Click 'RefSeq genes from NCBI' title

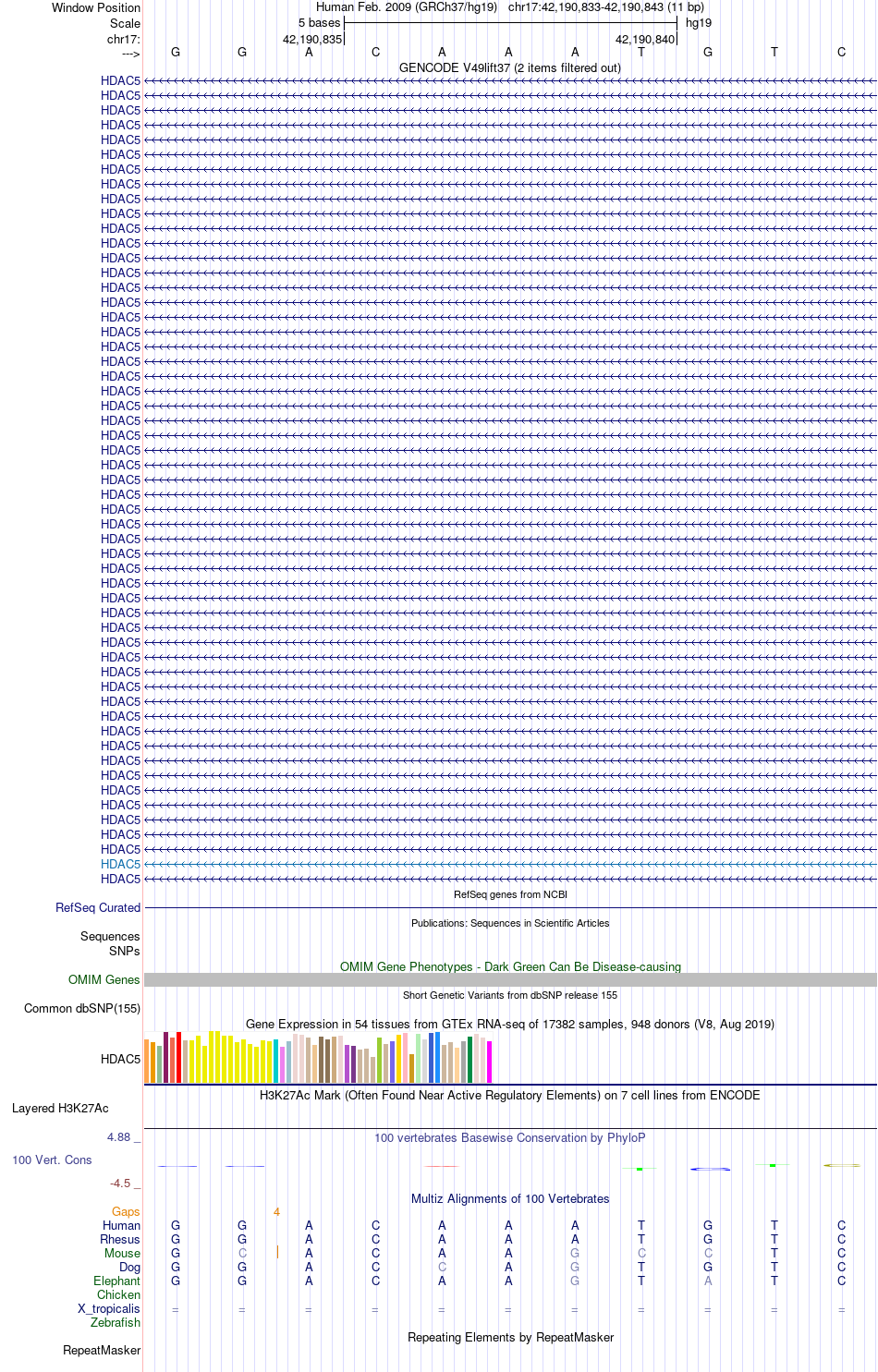(510, 894)
